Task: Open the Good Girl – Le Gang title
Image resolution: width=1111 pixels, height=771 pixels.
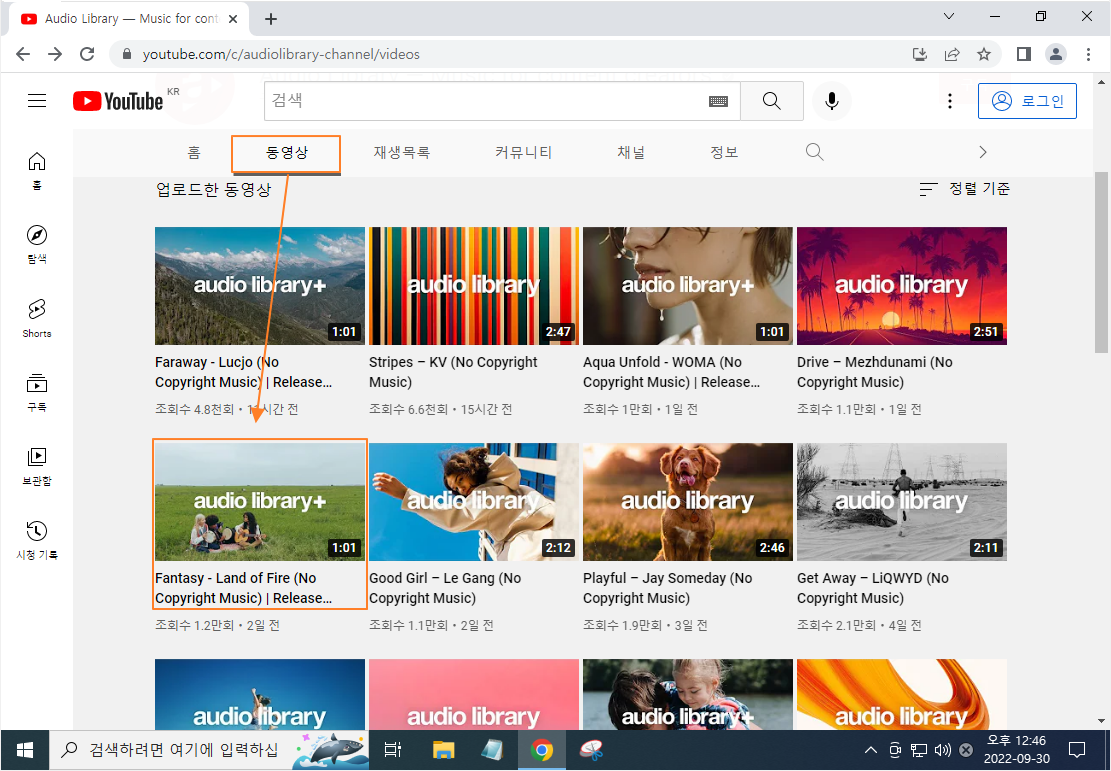Action: coord(445,588)
